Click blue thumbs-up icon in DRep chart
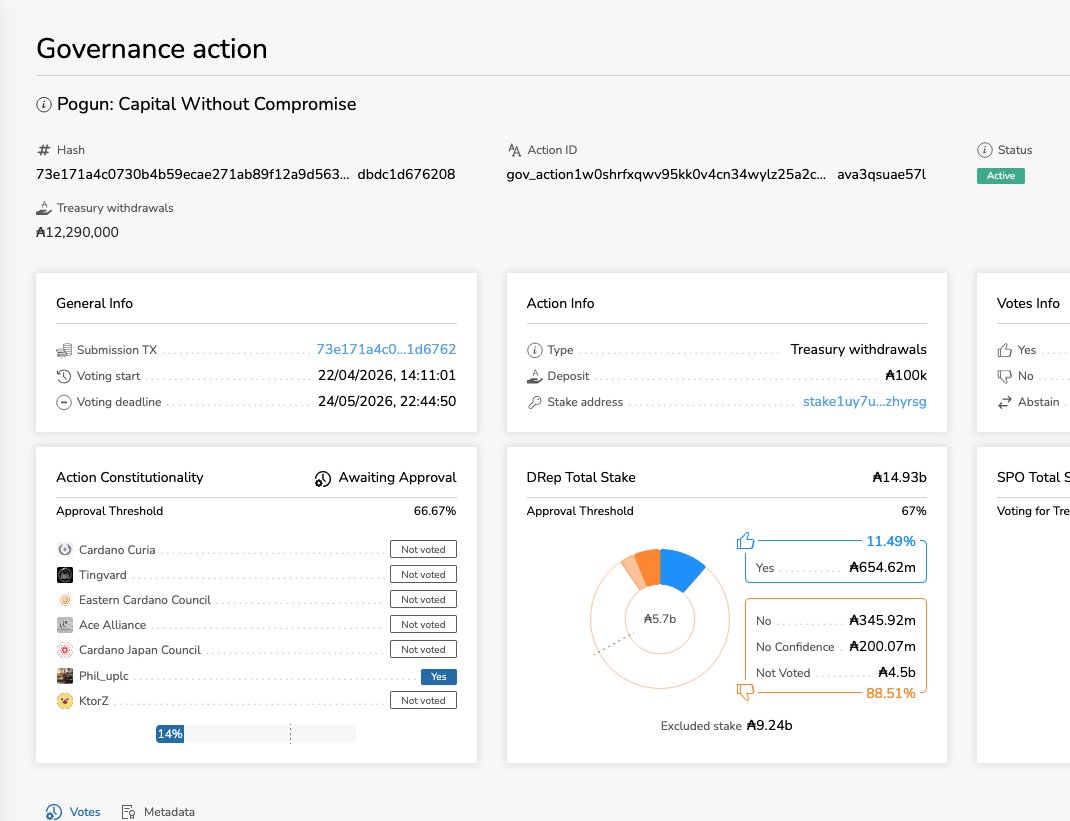The height and width of the screenshot is (821, 1070). coord(745,541)
